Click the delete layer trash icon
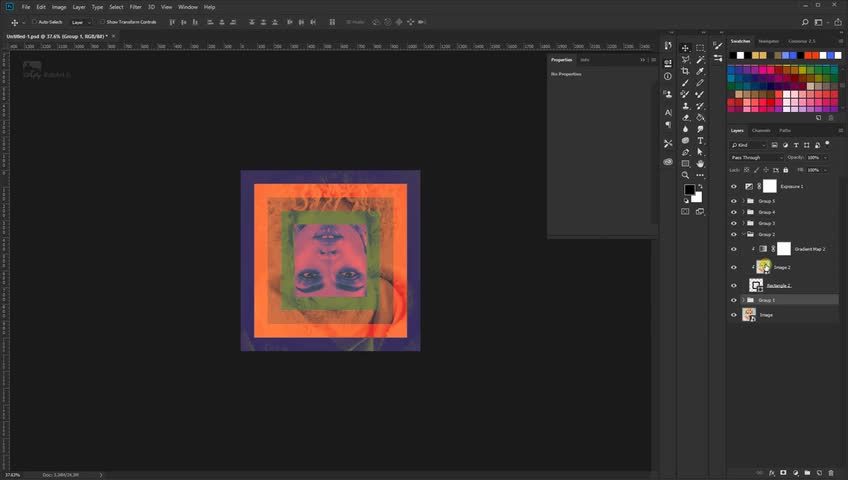Image resolution: width=848 pixels, height=480 pixels. 831,473
